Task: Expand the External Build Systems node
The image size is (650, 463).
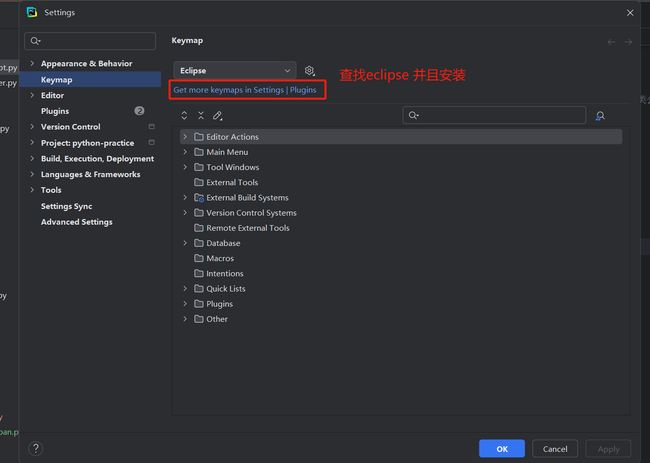Action: tap(185, 197)
